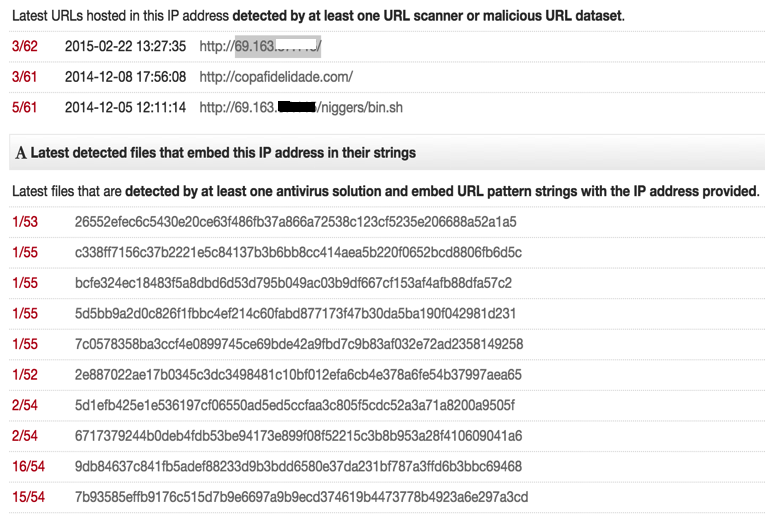Viewport: 765px width, 518px height.
Task: Open file hash starting with 26552efec6c5430e
Action: click(x=295, y=222)
